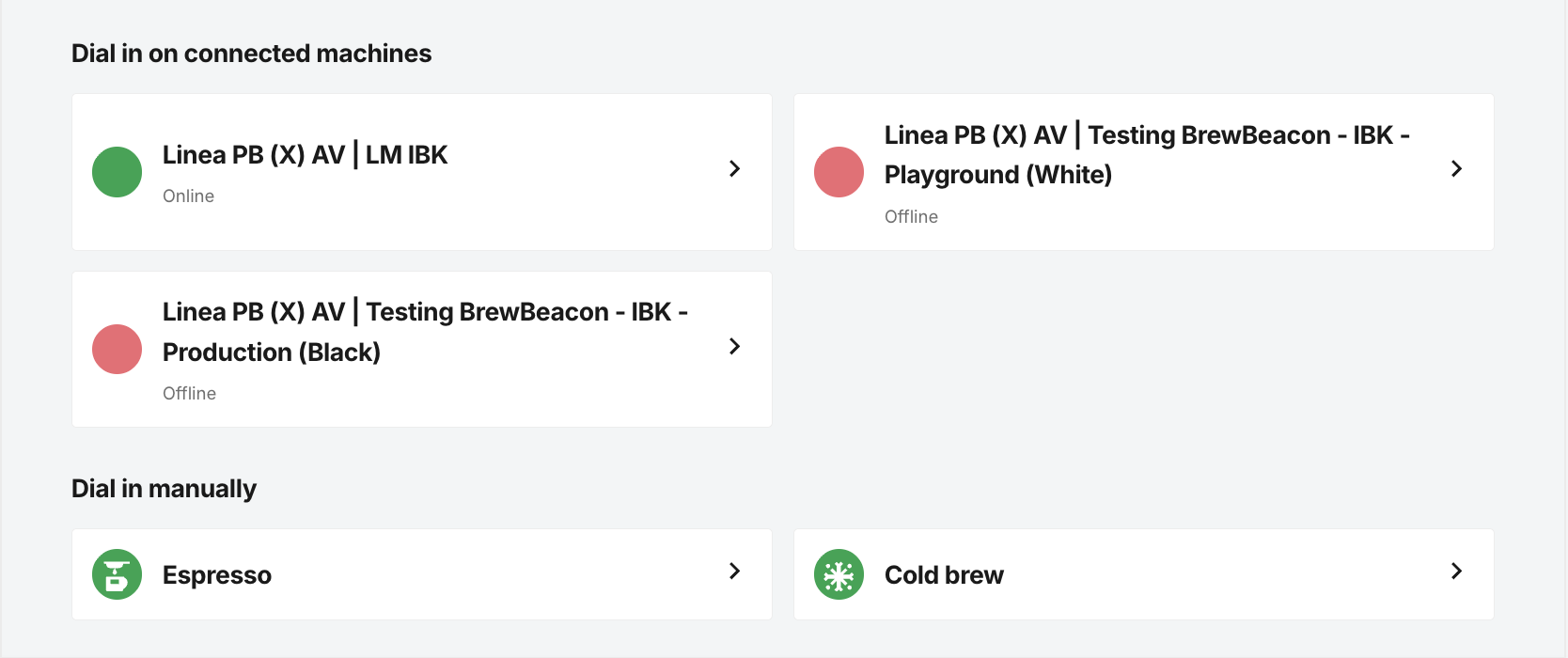Select Testing BrewBeacon Production (Black) title

[425, 332]
